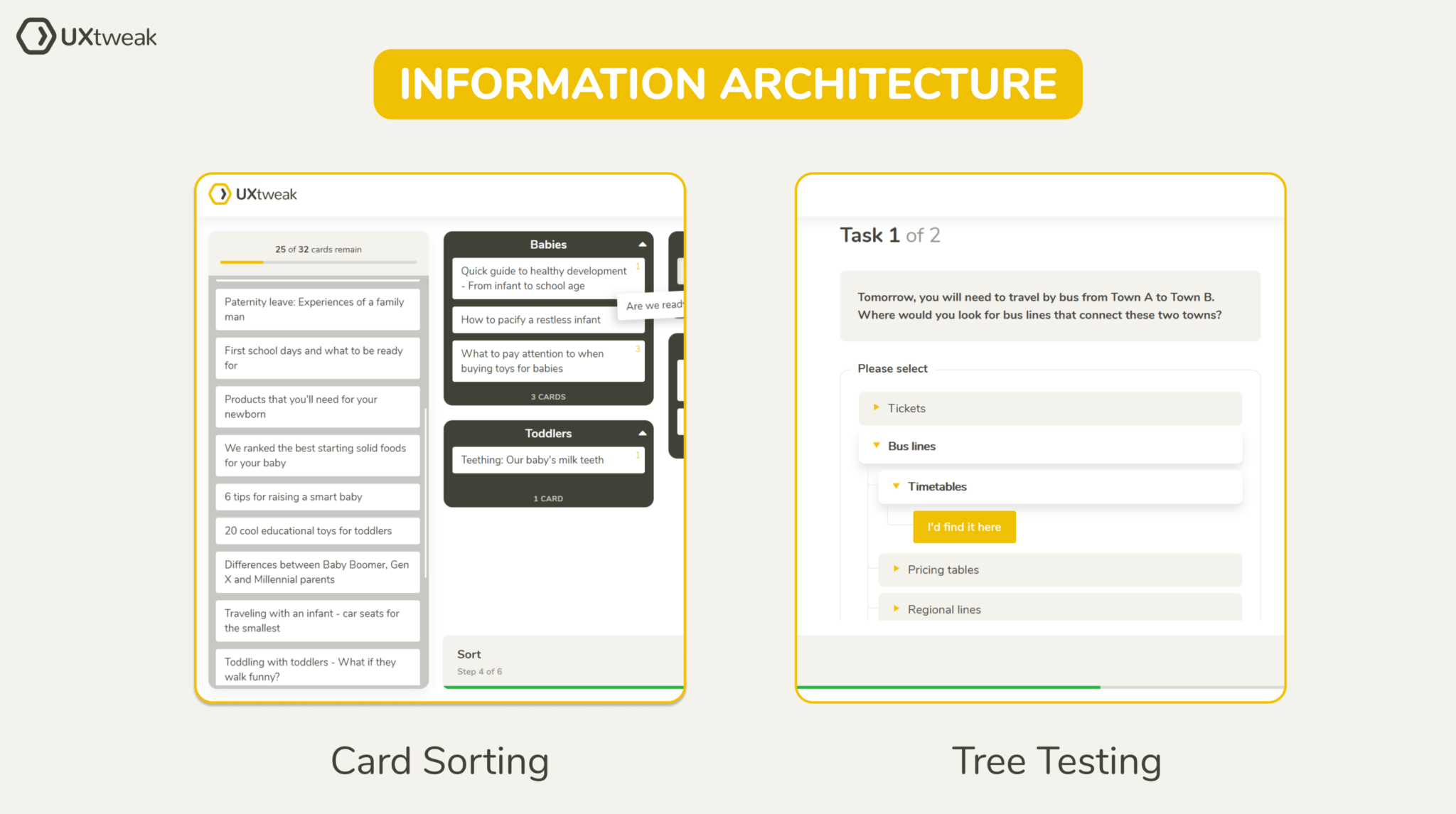Select the "Paternity leave: Experiences of a family man" card

click(318, 309)
